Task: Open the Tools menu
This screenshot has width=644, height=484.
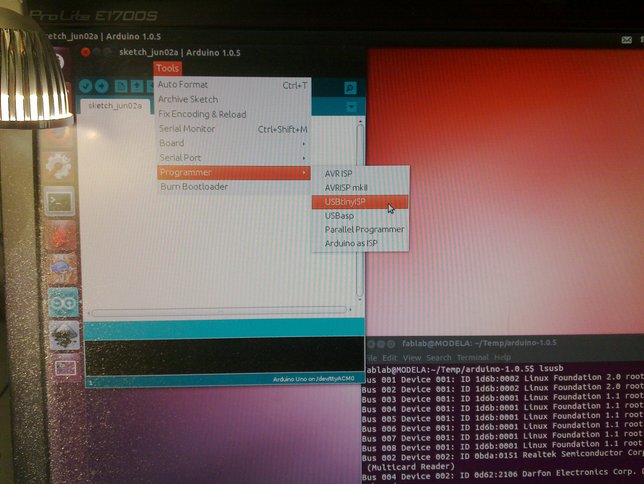Action: 168,68
